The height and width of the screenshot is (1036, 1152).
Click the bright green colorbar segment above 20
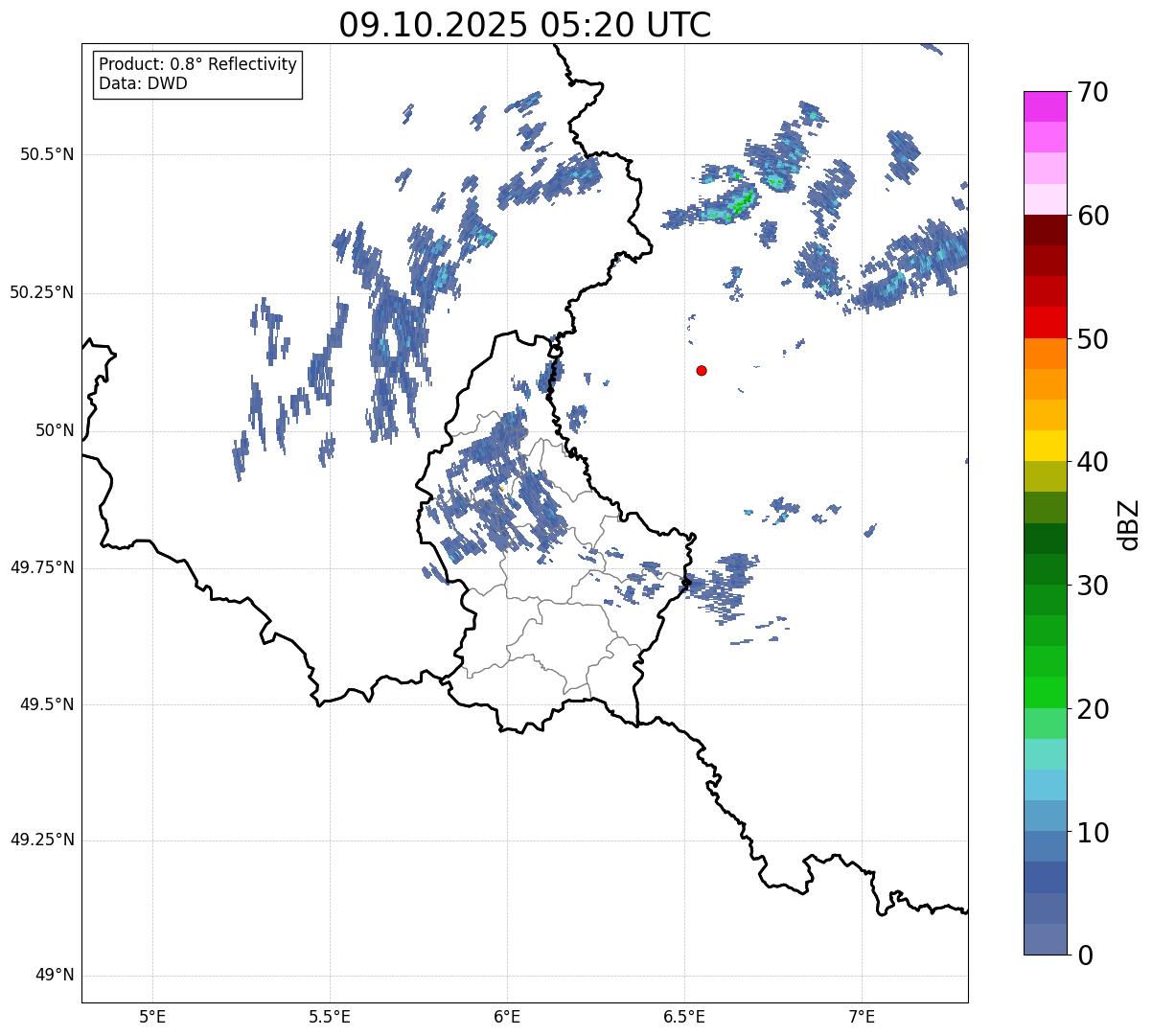pos(1046,693)
